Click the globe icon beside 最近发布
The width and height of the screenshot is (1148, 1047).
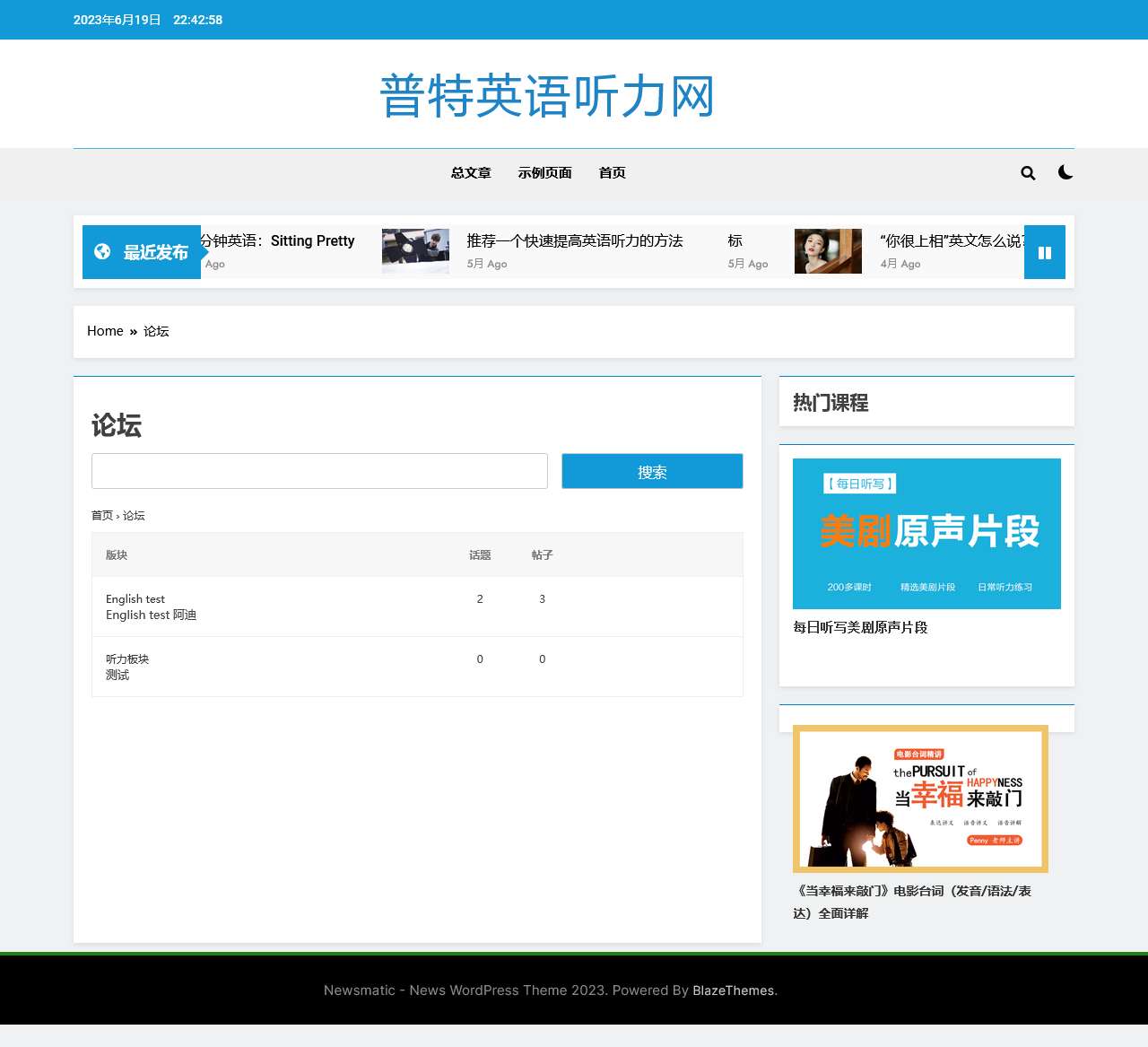coord(101,252)
